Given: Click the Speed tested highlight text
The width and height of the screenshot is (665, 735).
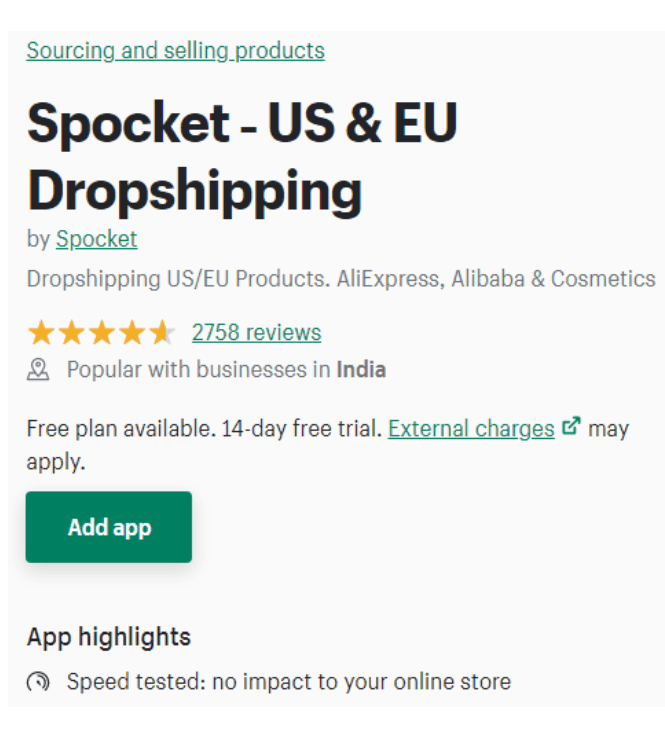Looking at the screenshot, I should (288, 682).
